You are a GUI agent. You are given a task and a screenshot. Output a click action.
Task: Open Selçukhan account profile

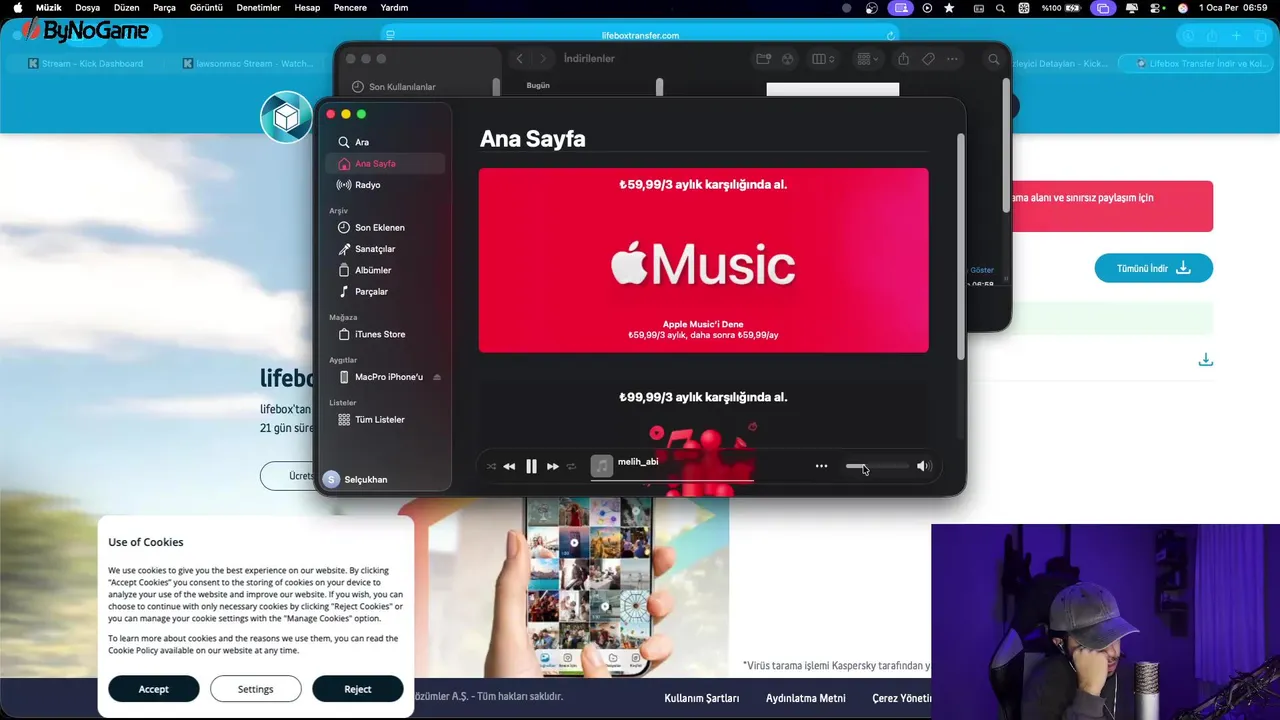pos(356,479)
